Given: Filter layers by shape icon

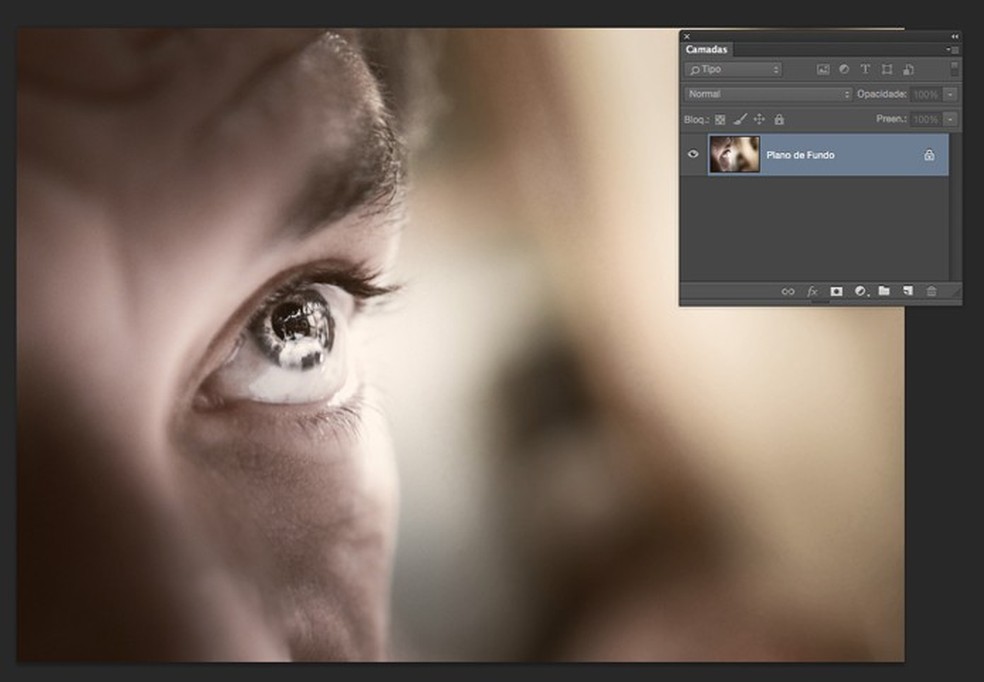Looking at the screenshot, I should (x=887, y=70).
